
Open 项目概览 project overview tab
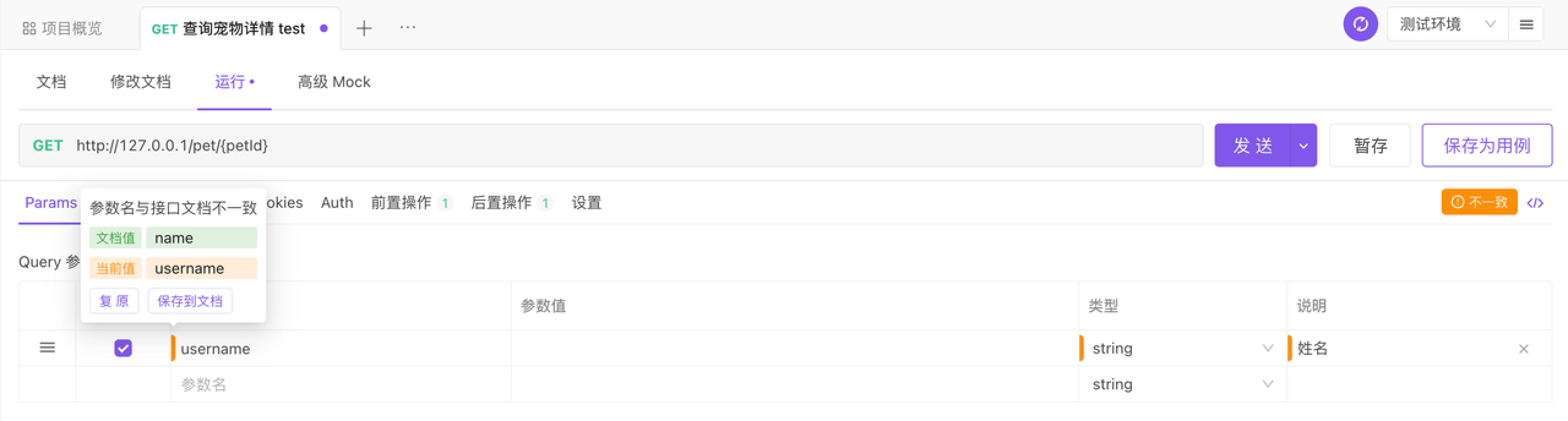[x=62, y=28]
